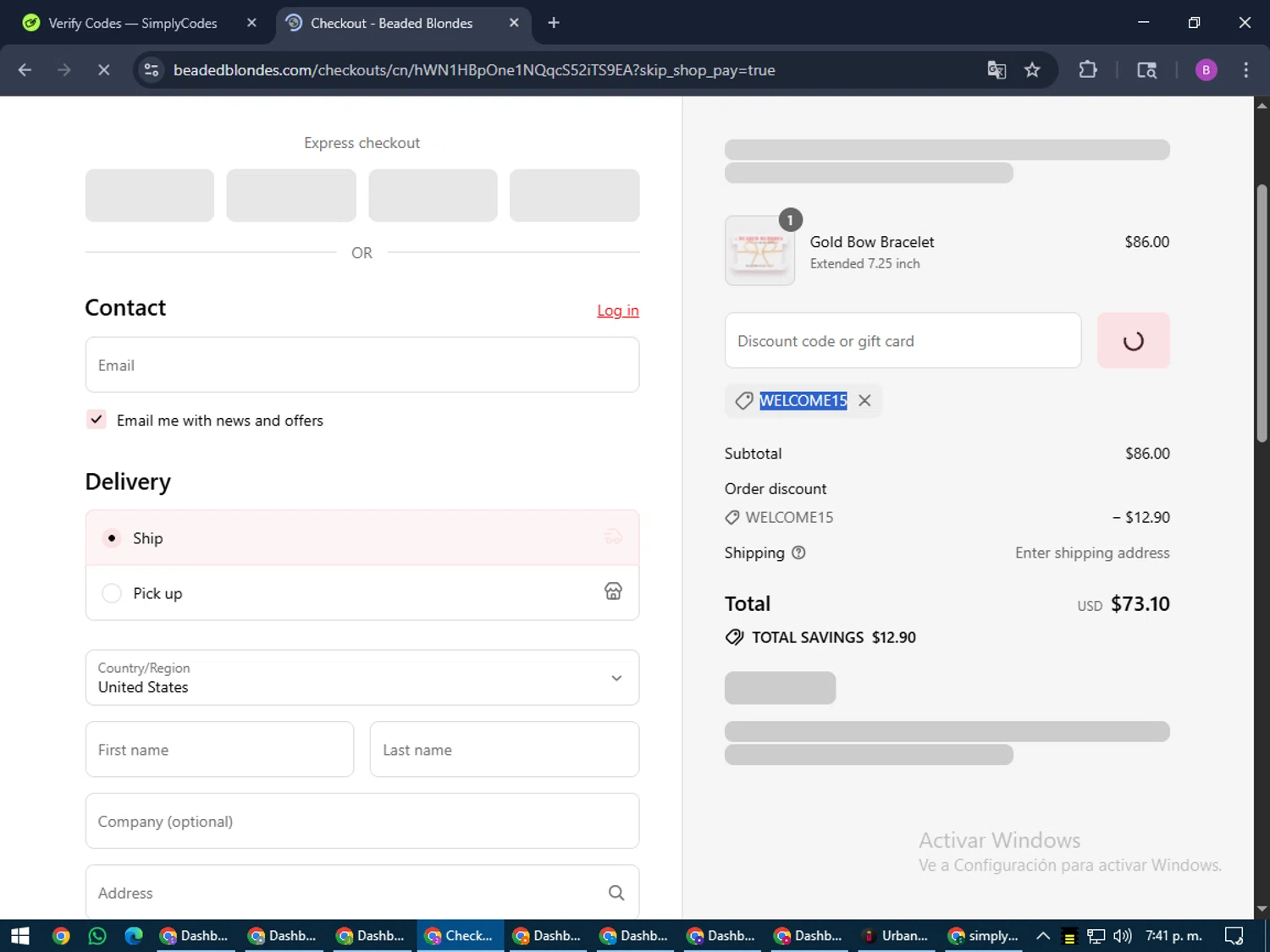Click the Gold Bow Bracelet product name
Screen dimensions: 1270x952
pyautogui.click(x=872, y=242)
